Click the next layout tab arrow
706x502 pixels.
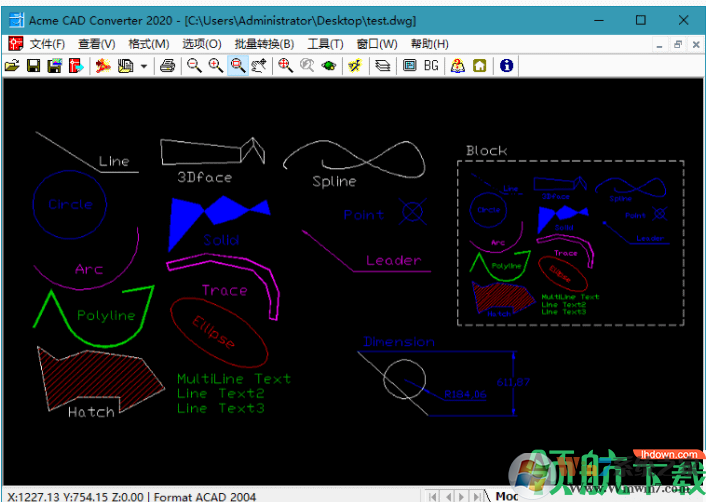[x=463, y=496]
